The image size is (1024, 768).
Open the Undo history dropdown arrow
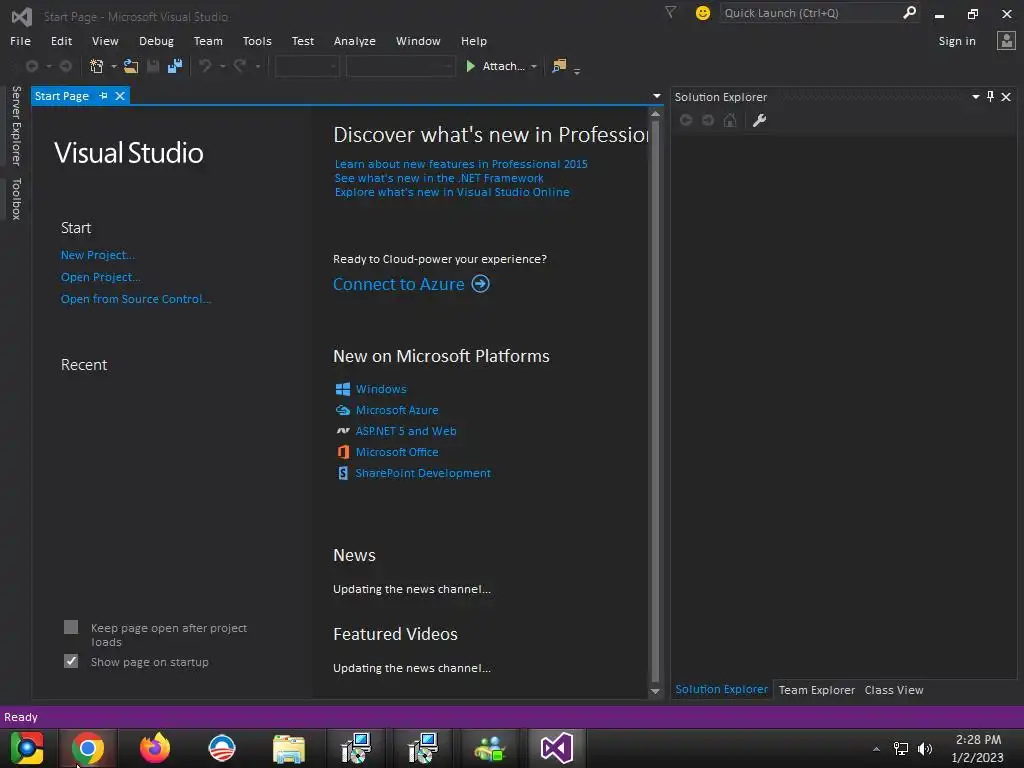pos(222,67)
